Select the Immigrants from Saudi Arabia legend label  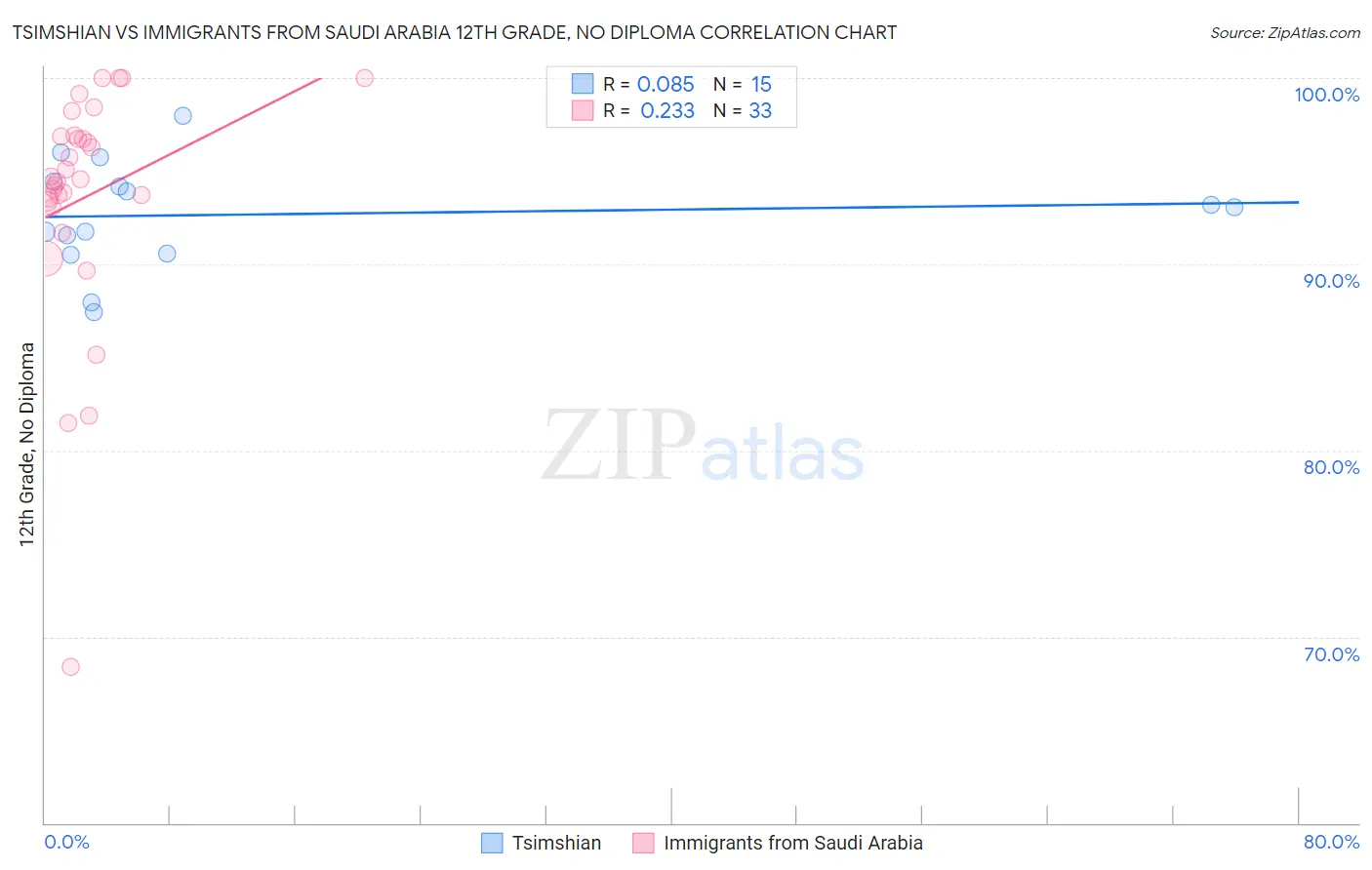793,843
